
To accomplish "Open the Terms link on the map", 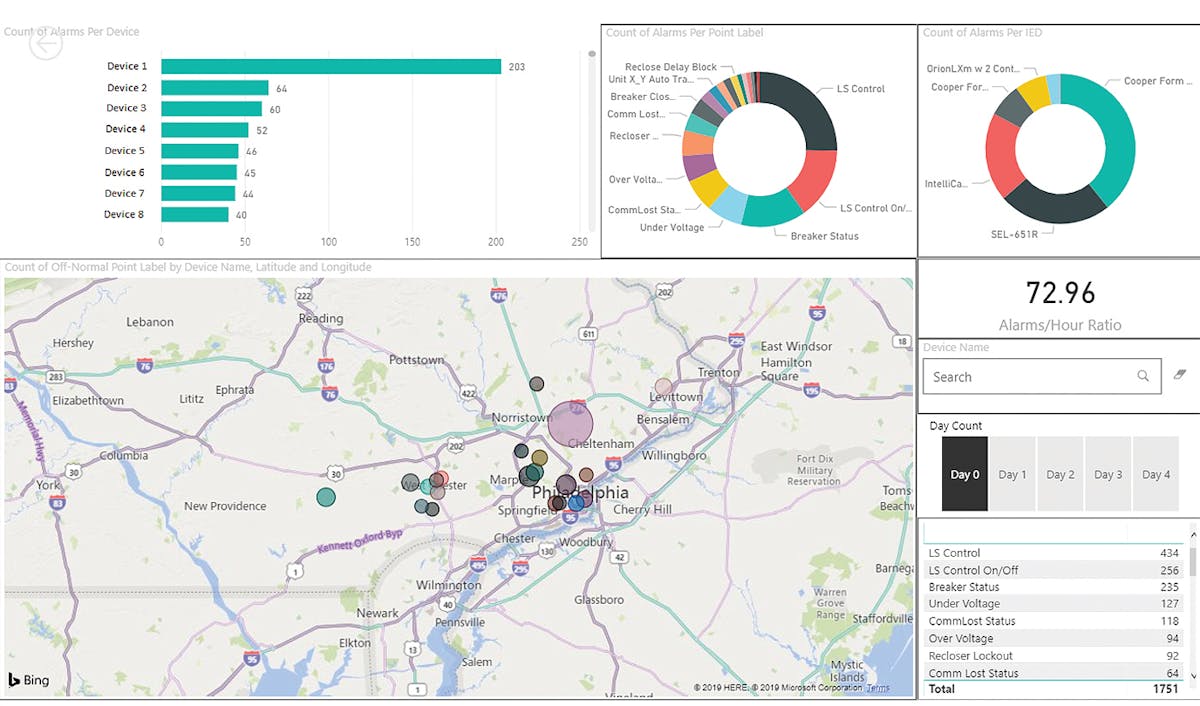I will pyautogui.click(x=878, y=688).
